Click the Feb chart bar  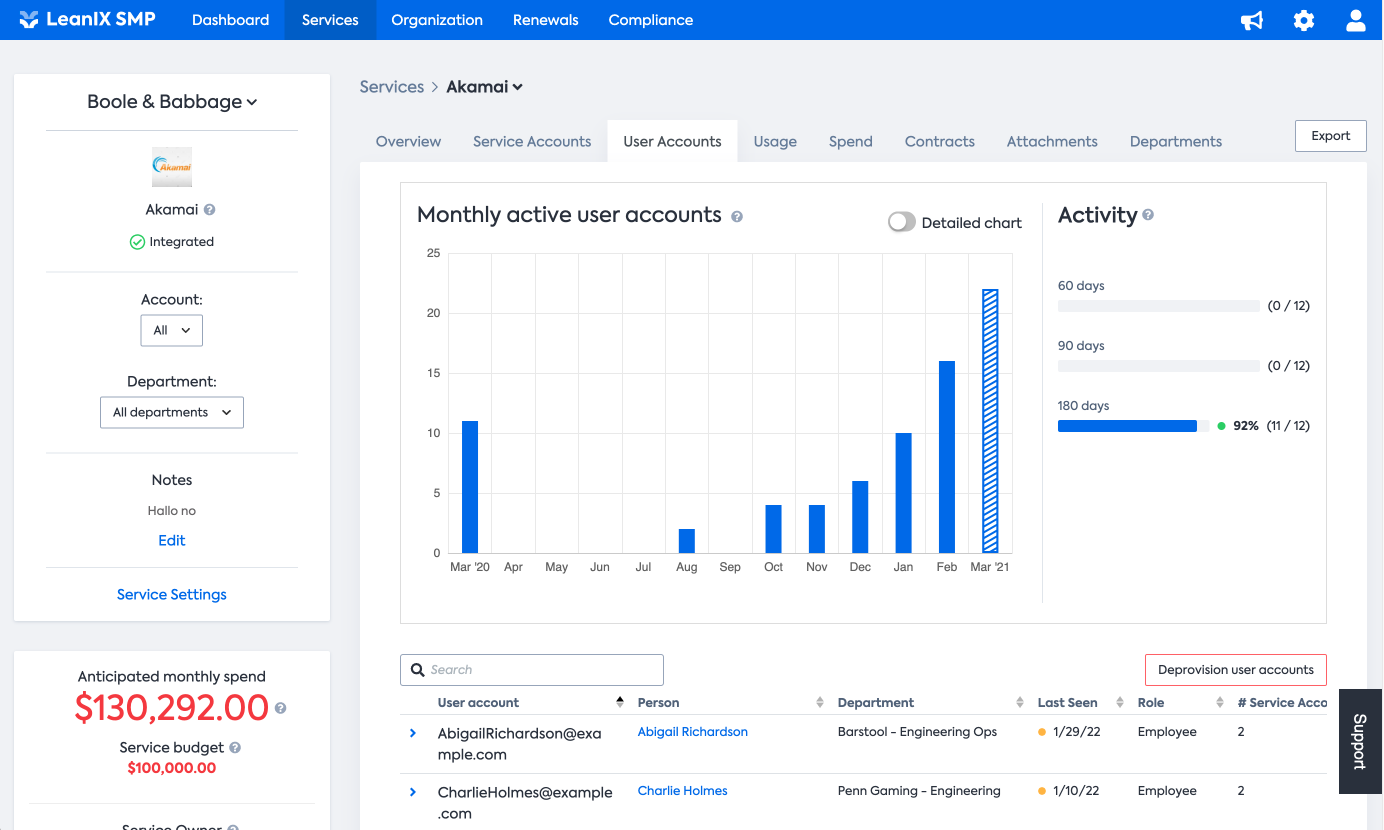(x=947, y=457)
